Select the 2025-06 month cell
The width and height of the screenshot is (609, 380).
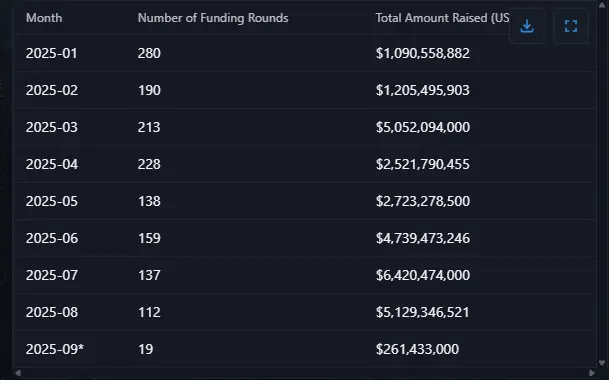pyautogui.click(x=52, y=238)
